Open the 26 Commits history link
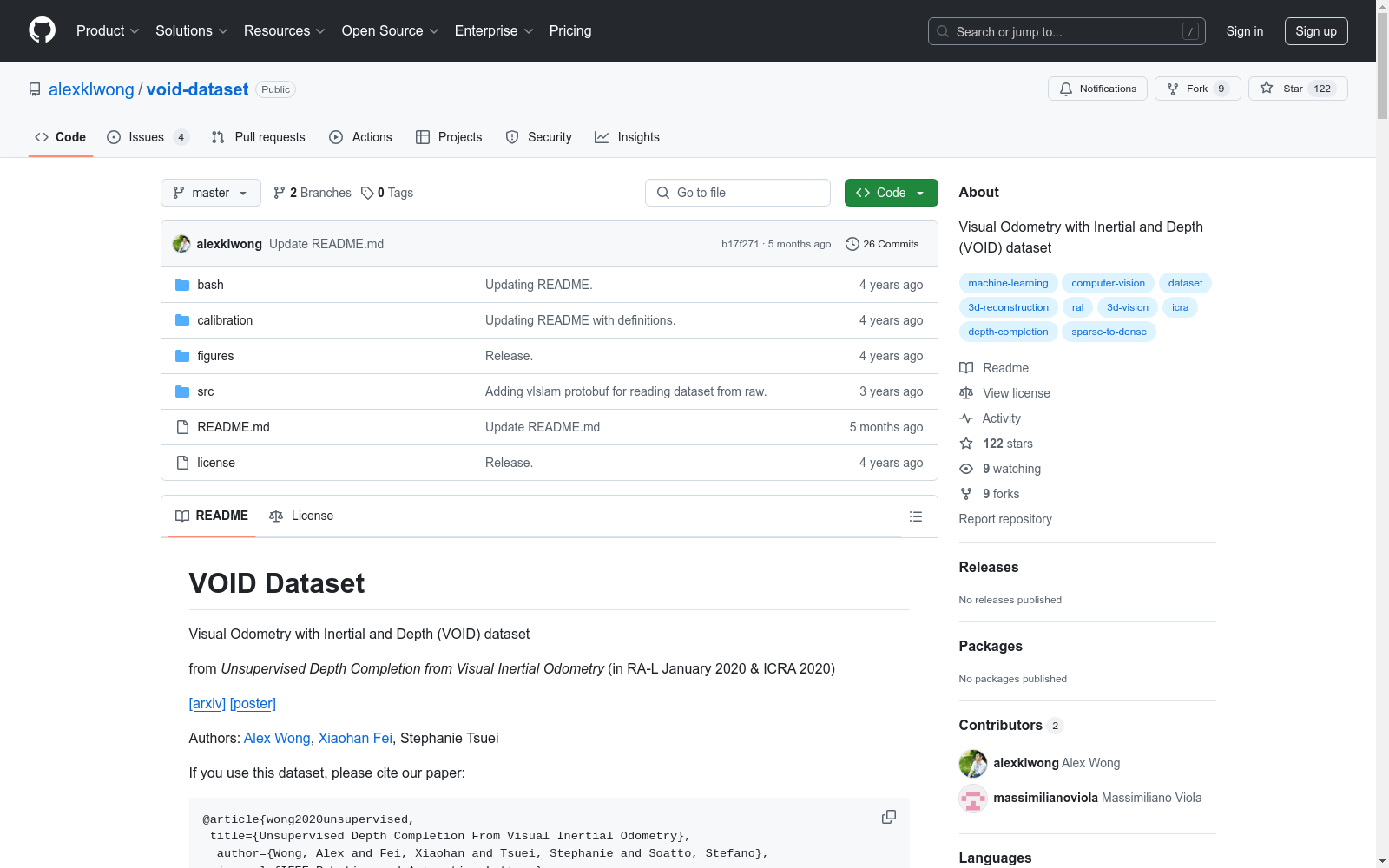The height and width of the screenshot is (868, 1389). (882, 244)
